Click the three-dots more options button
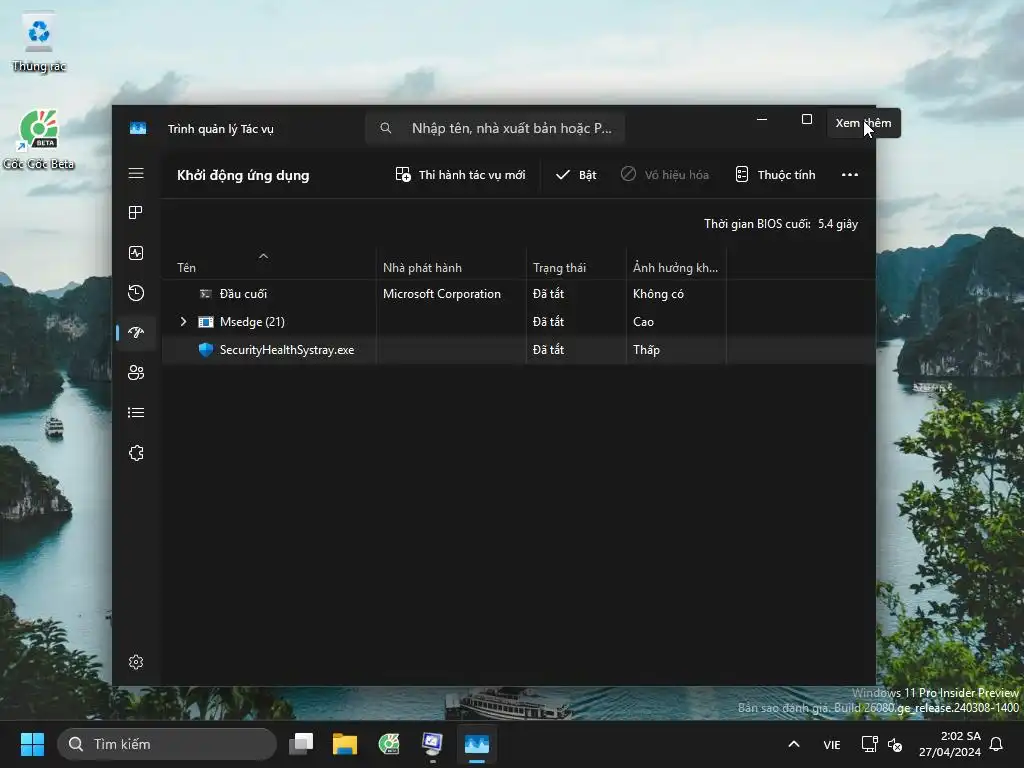1024x768 pixels. 850,175
